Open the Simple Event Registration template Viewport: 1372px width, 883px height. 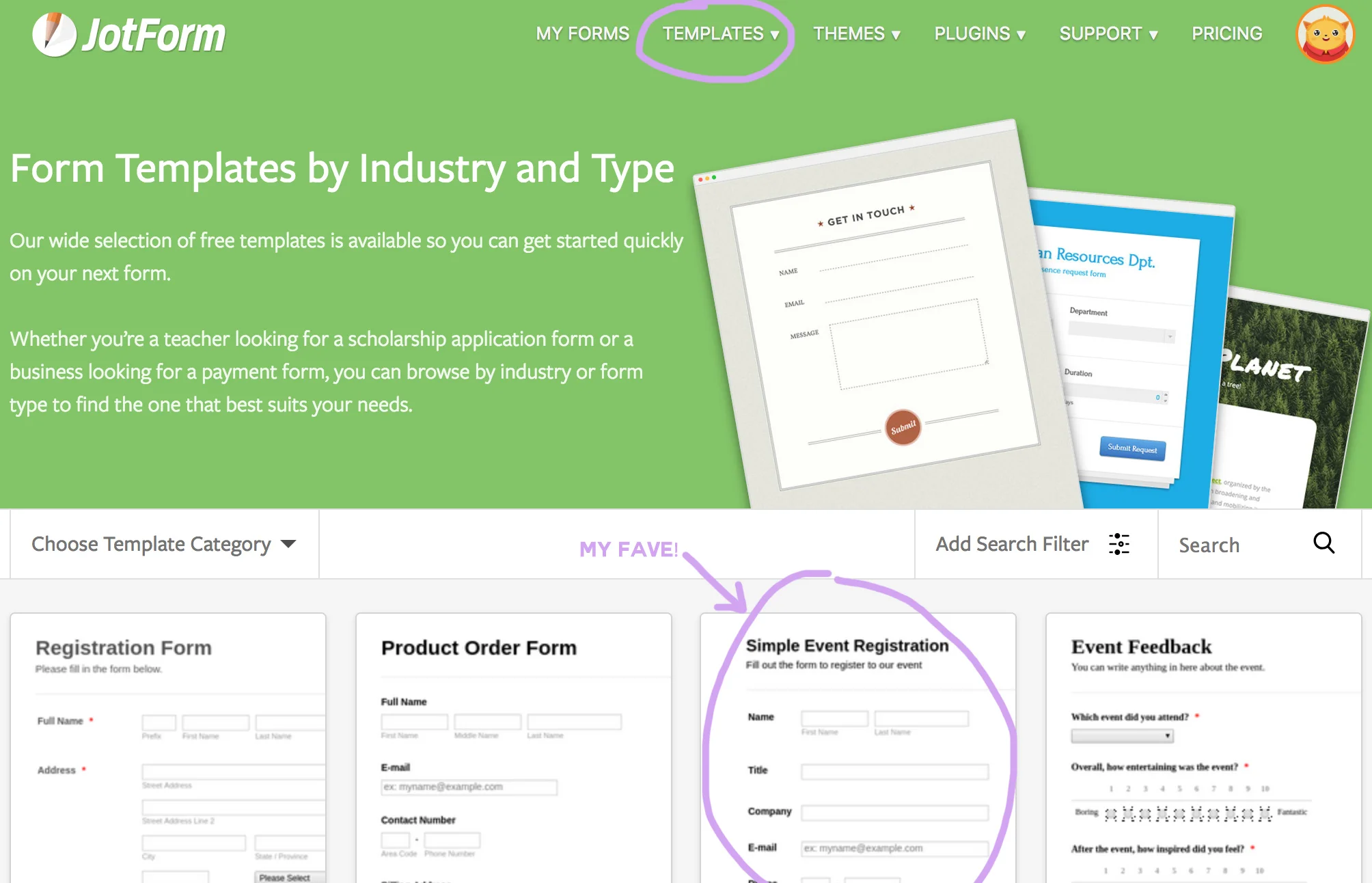pos(858,748)
